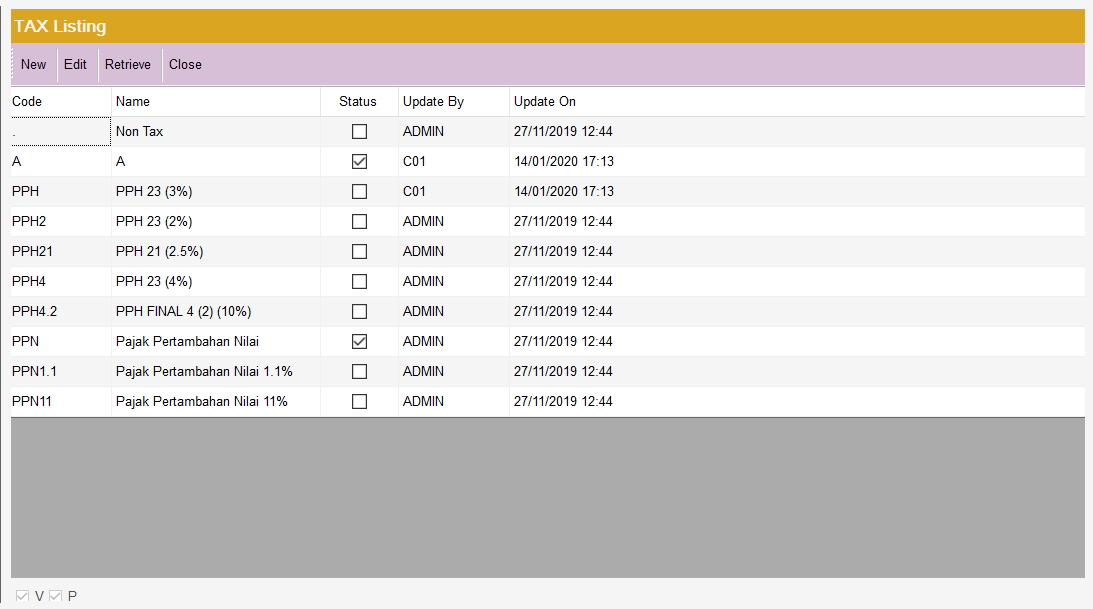Select the PPH2 code cell
The width and height of the screenshot is (1093, 609).
click(x=29, y=221)
